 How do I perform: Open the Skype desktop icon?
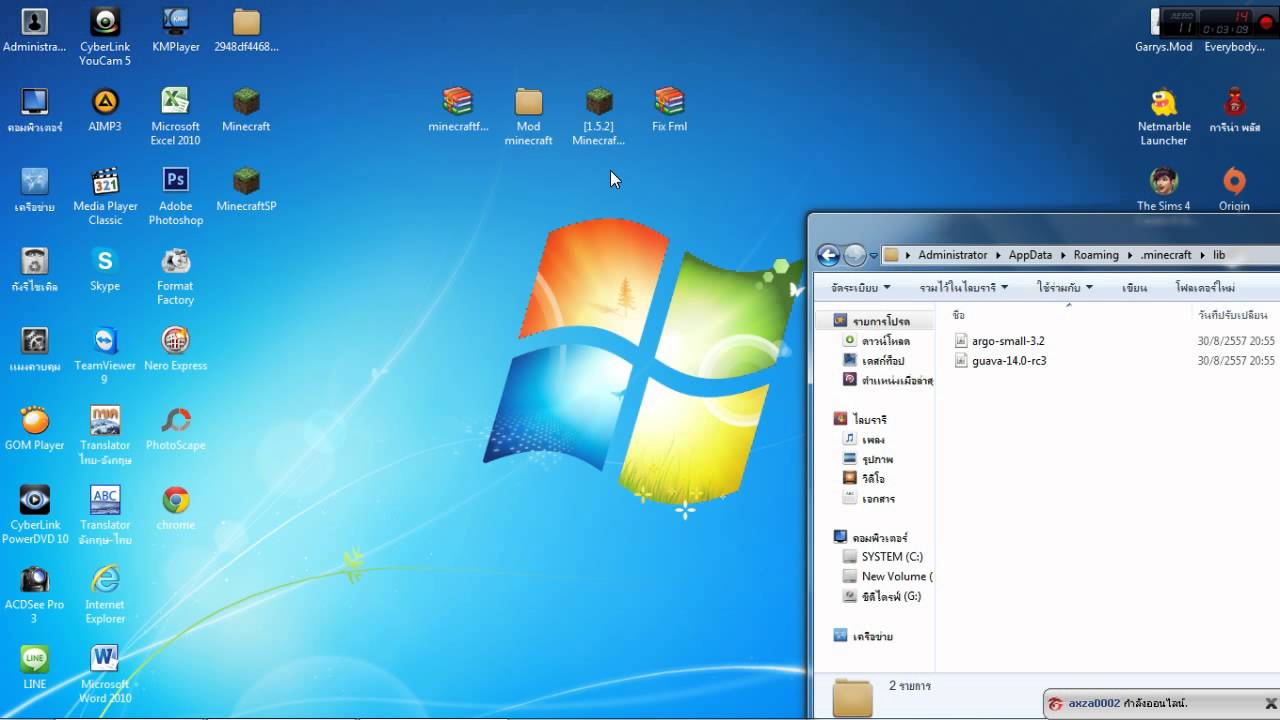click(105, 270)
